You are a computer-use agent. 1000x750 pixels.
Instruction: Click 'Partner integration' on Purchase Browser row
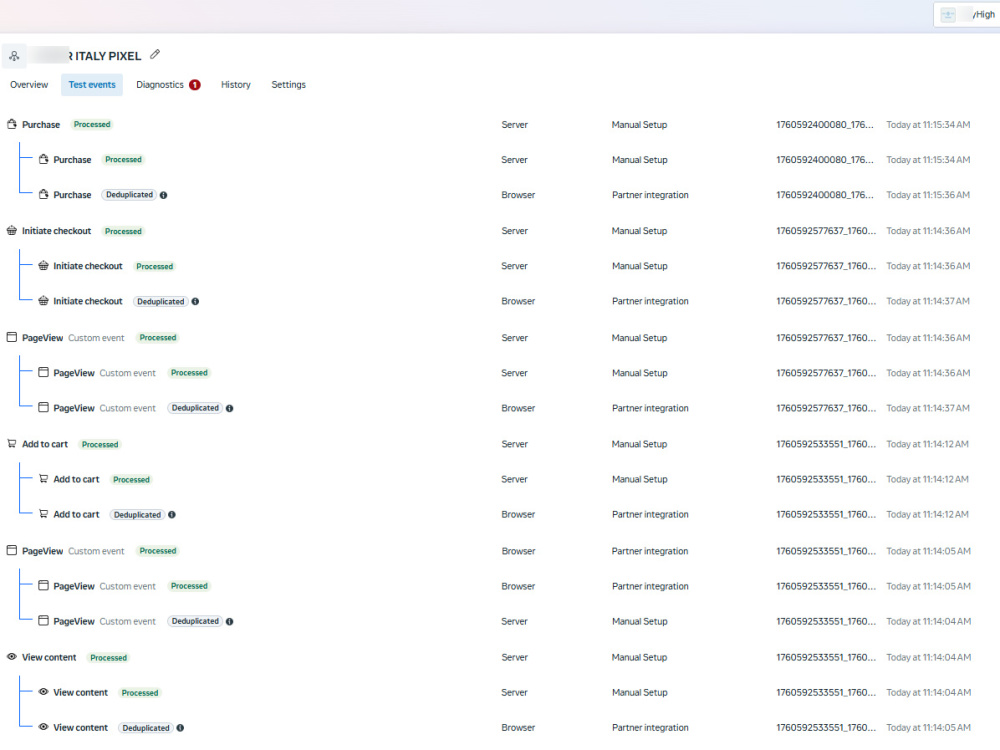tap(650, 195)
